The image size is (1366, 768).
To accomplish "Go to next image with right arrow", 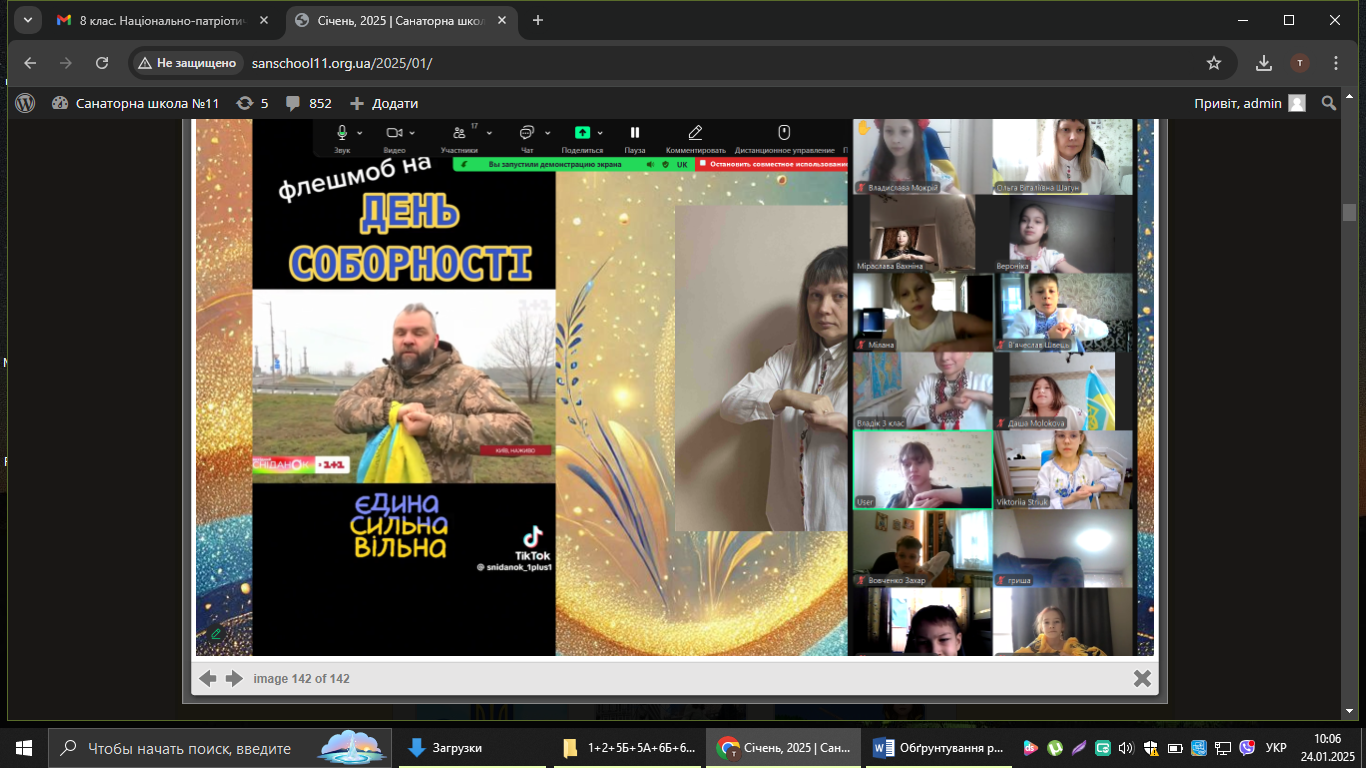I will point(235,679).
